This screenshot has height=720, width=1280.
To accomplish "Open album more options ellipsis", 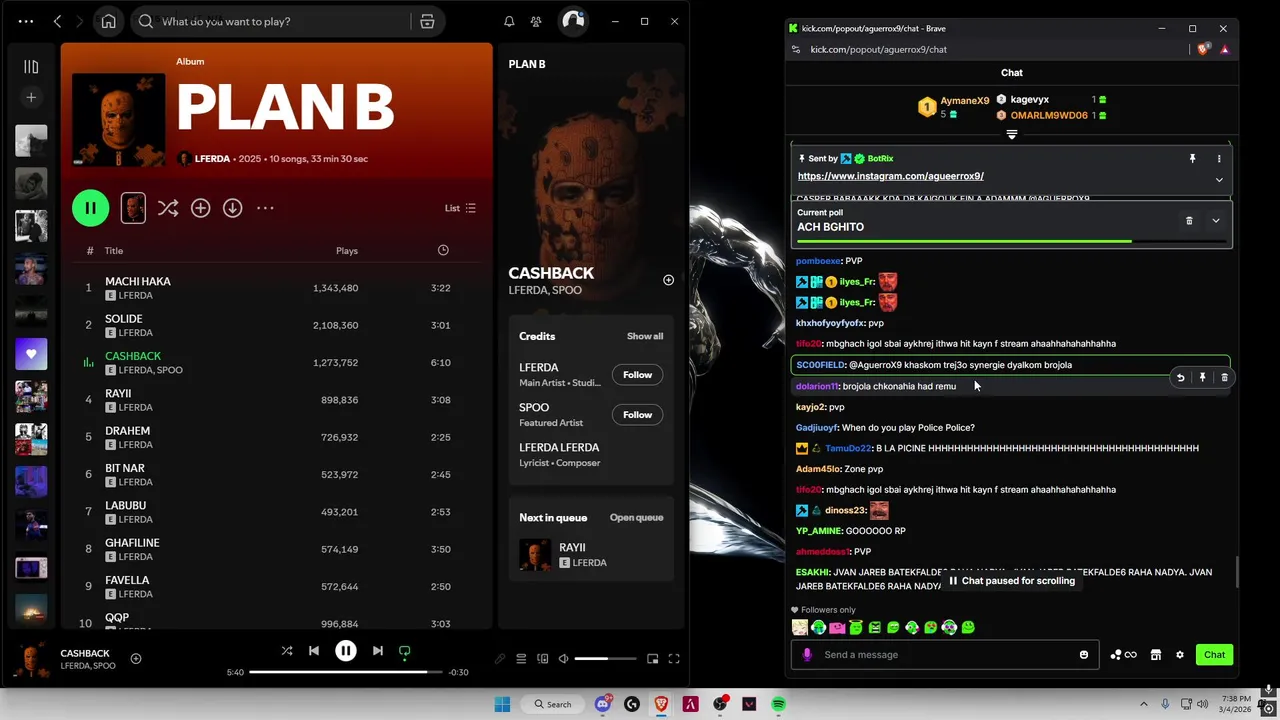I will click(x=265, y=208).
